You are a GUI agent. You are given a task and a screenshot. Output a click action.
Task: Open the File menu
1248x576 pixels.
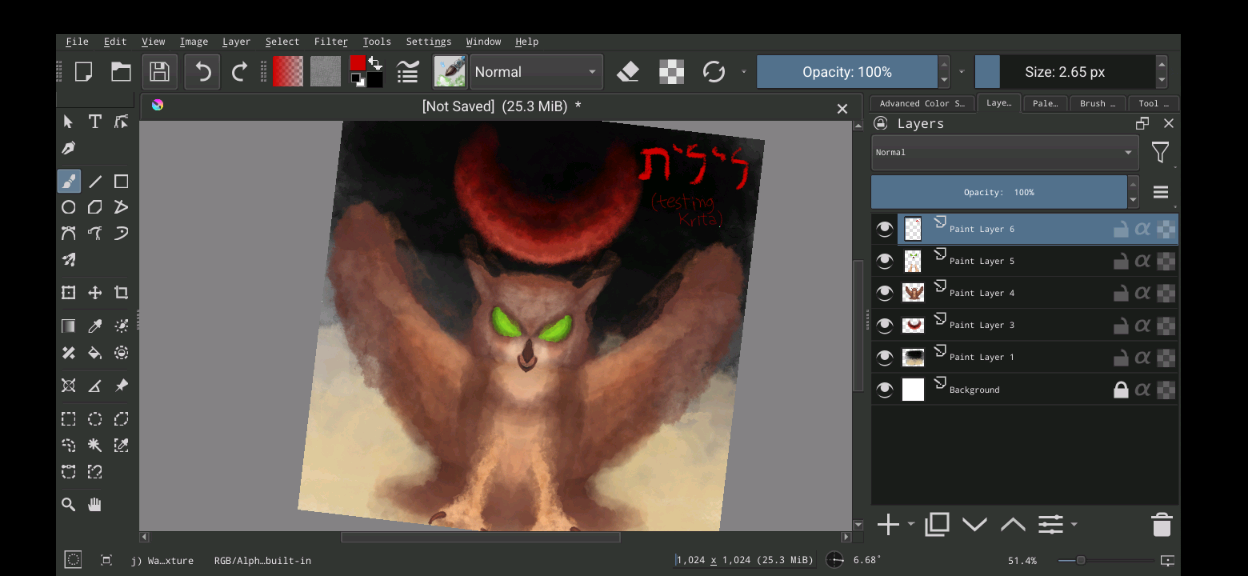click(77, 42)
